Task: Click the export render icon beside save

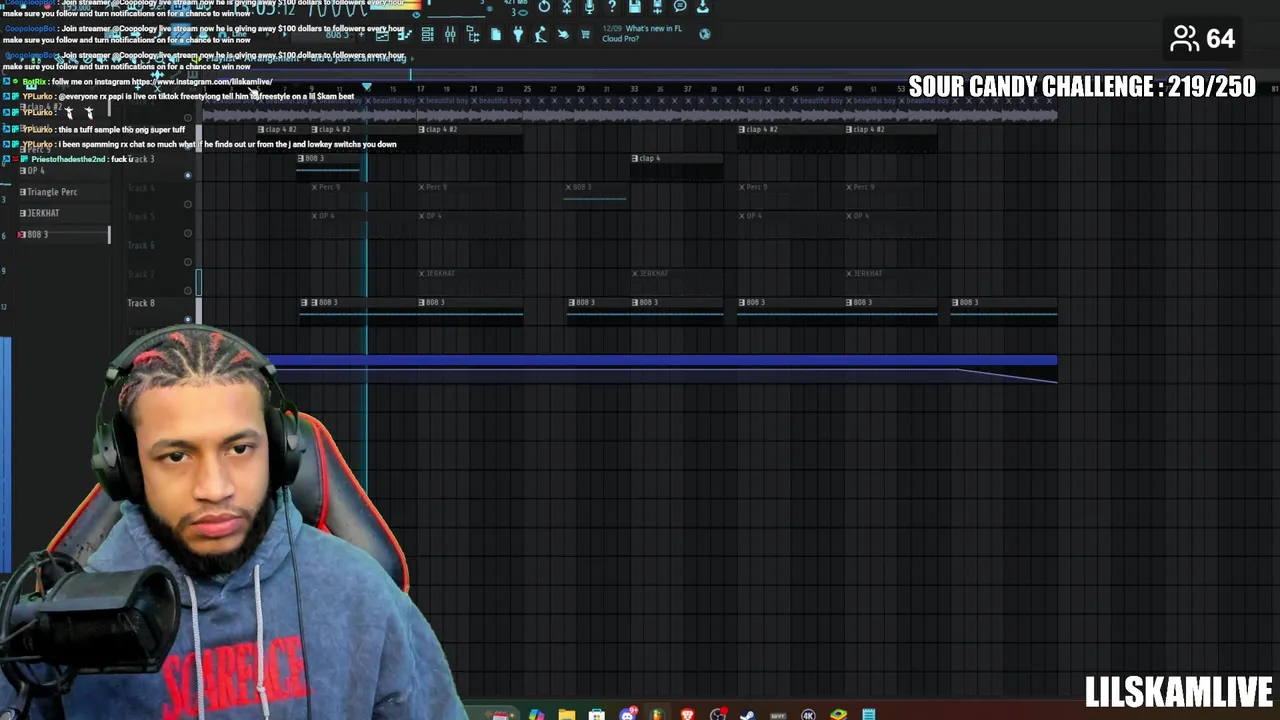Action: tap(657, 6)
